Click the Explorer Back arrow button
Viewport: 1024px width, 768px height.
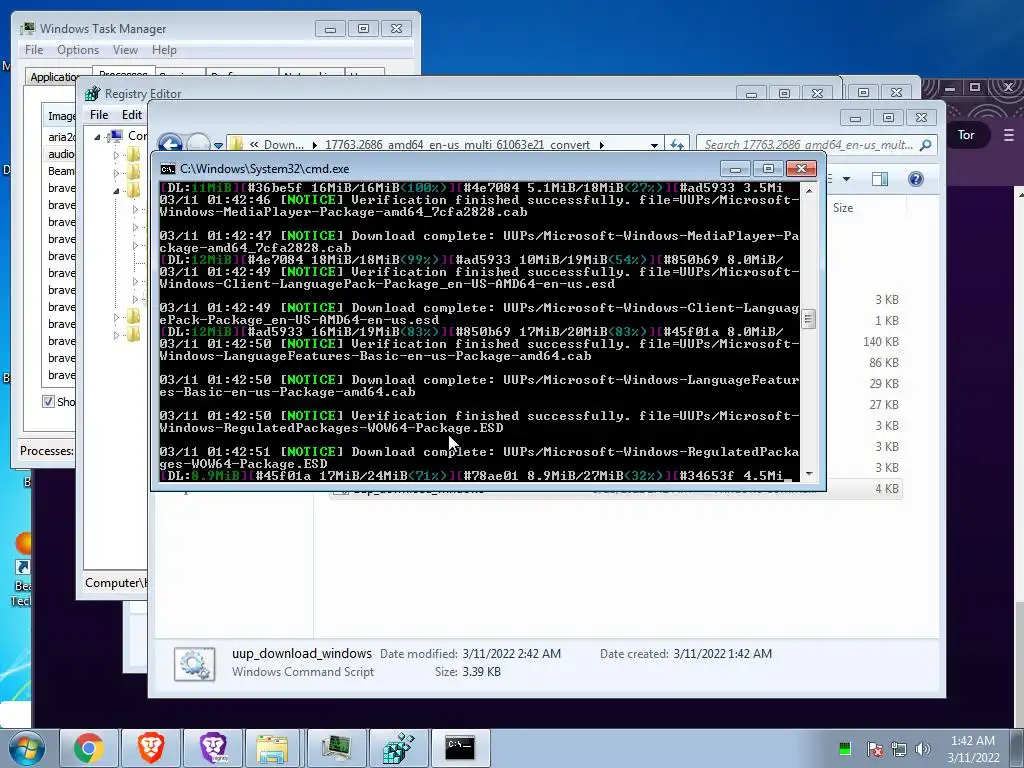(x=170, y=144)
